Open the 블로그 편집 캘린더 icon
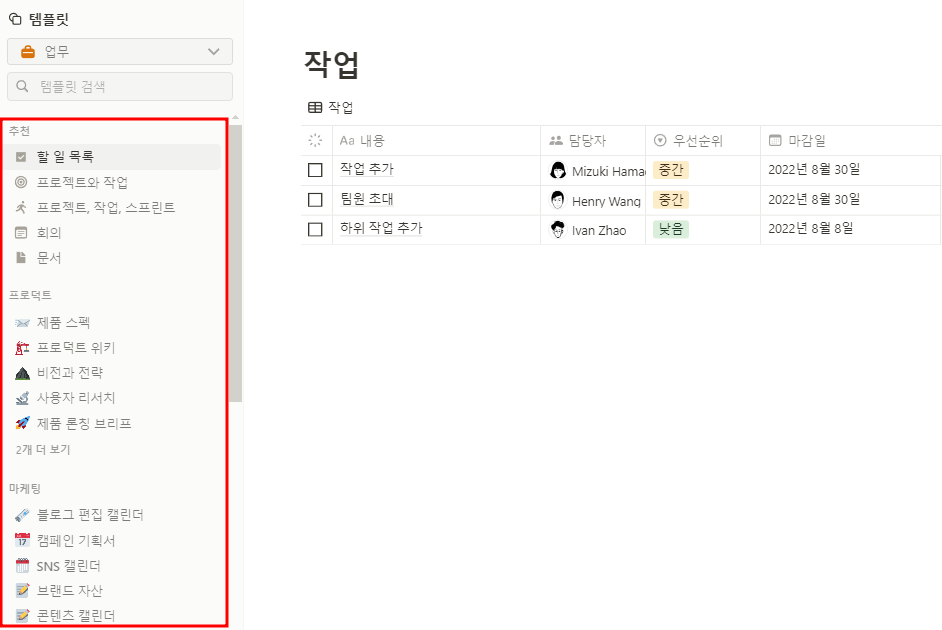The width and height of the screenshot is (942, 630). pyautogui.click(x=22, y=514)
